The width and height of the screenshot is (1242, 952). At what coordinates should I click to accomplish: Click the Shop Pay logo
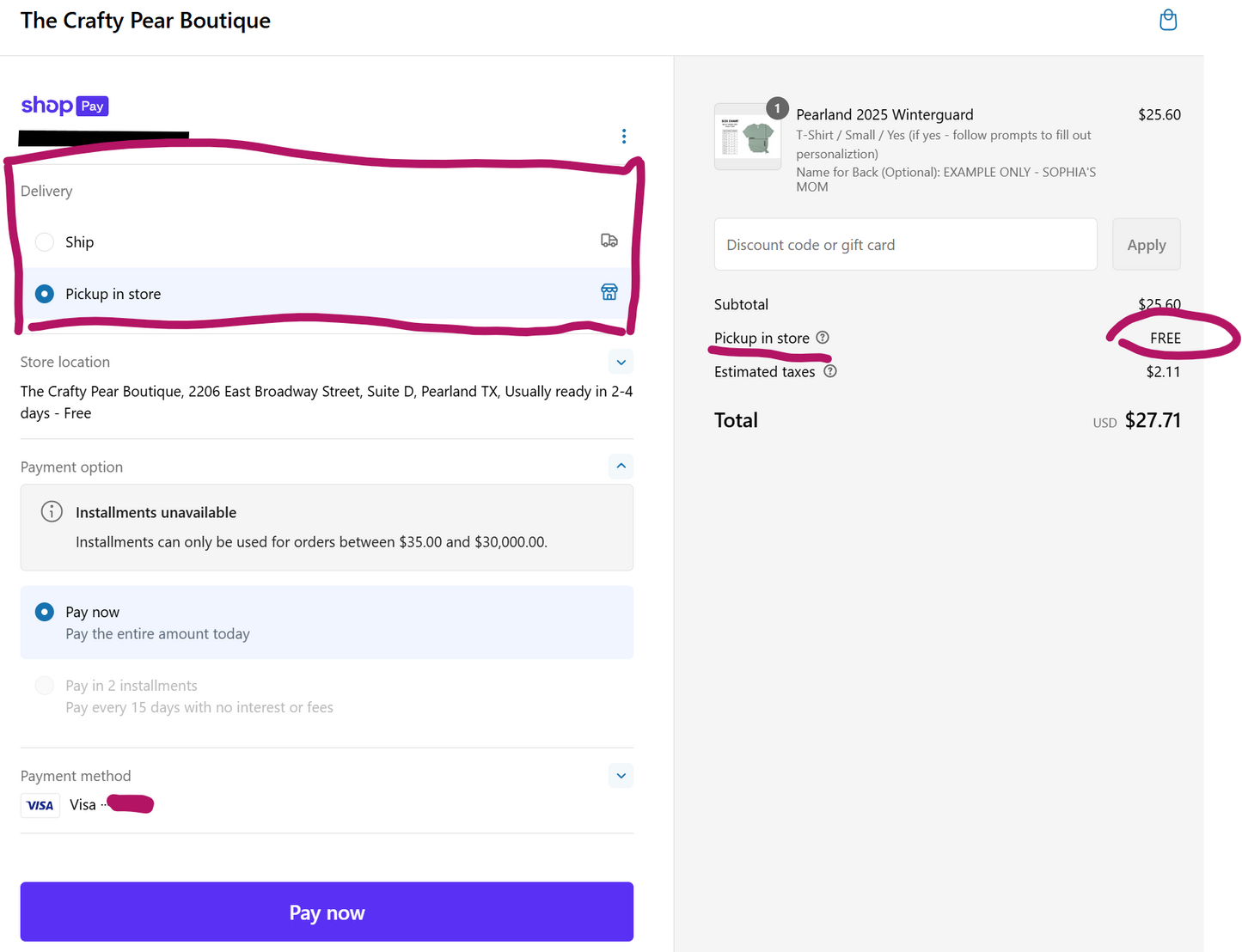tap(64, 106)
